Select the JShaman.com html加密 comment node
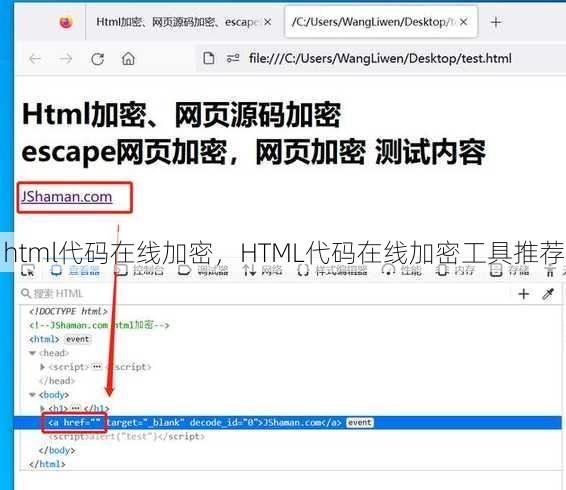566x490 pixels. (99, 325)
